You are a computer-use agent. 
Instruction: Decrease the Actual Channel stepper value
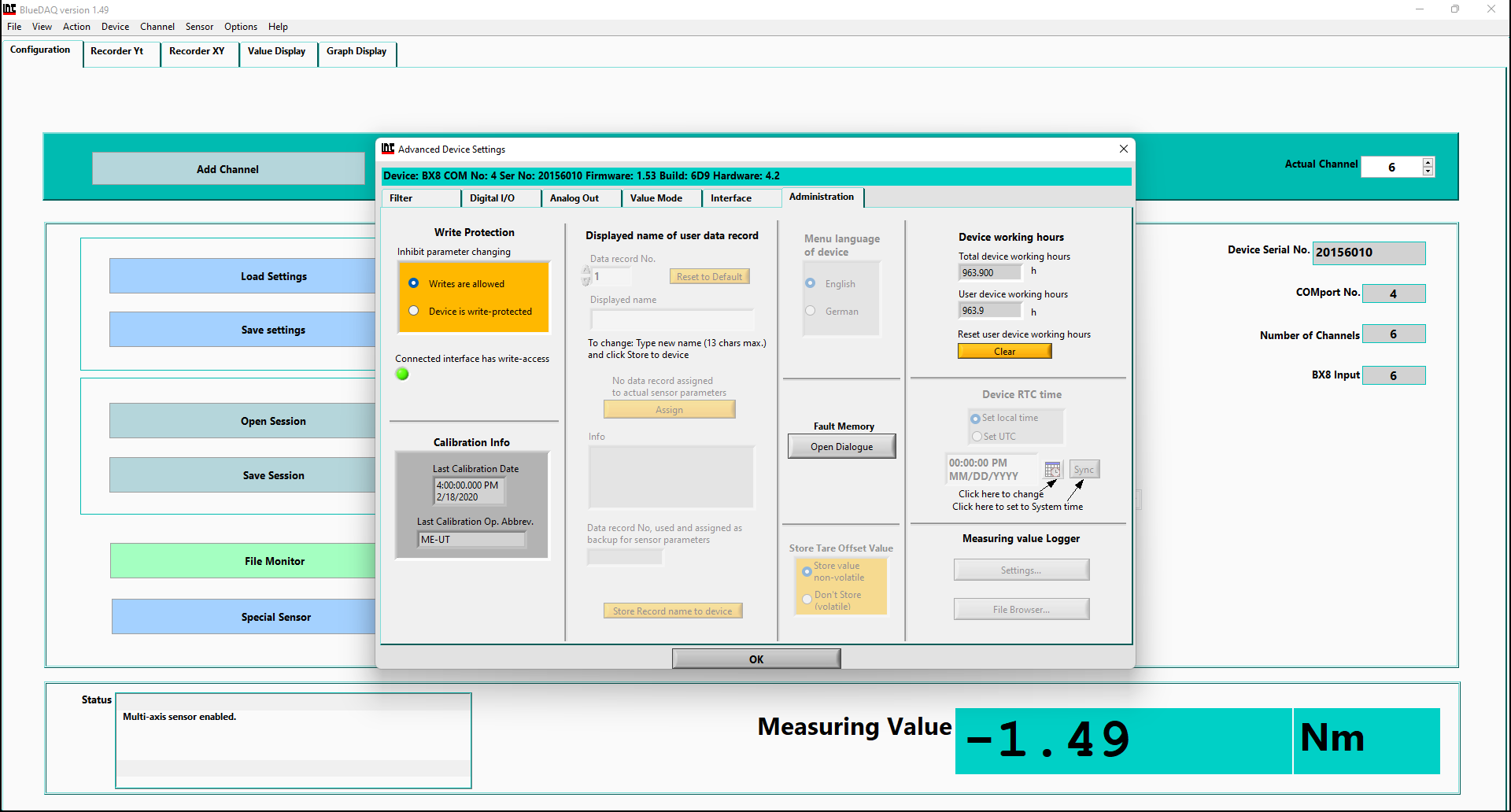(1428, 171)
